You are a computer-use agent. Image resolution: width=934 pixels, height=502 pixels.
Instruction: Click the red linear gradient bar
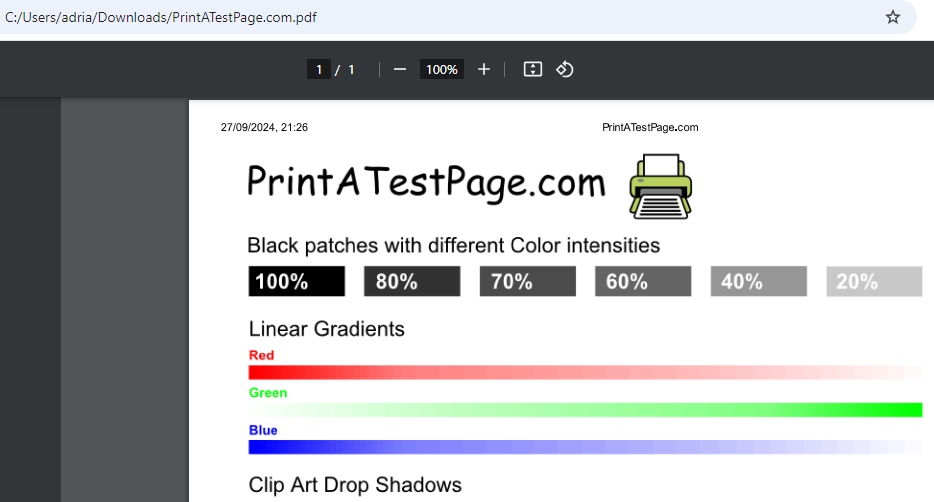click(586, 373)
